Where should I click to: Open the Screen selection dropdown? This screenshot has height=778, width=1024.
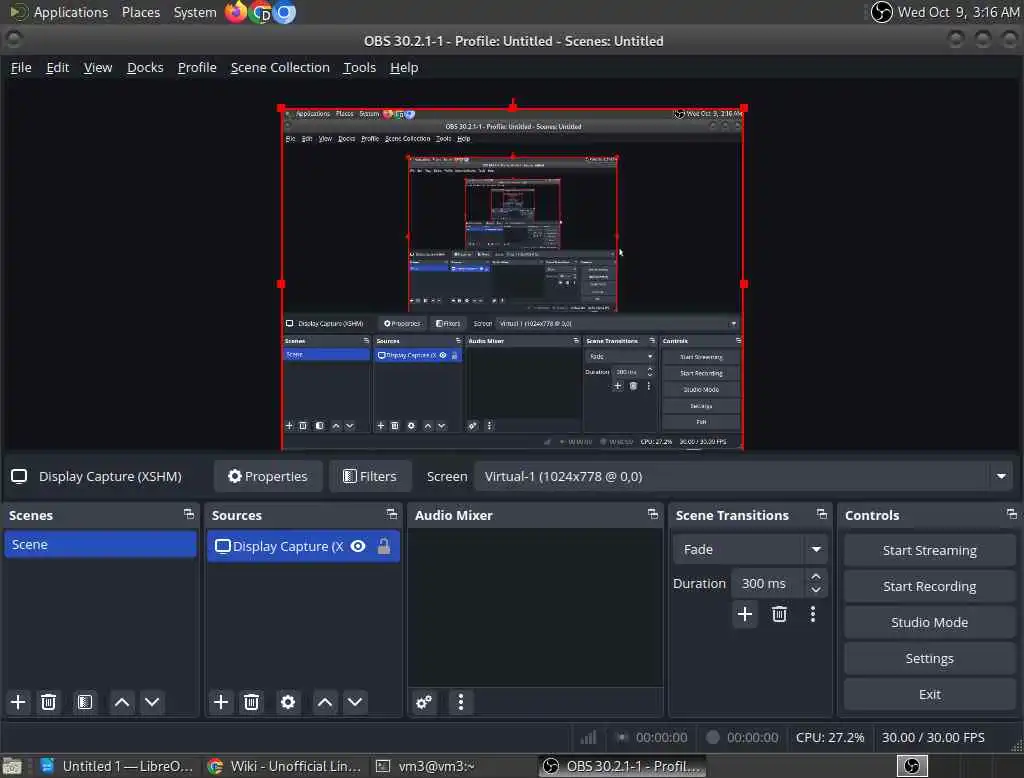(743, 476)
